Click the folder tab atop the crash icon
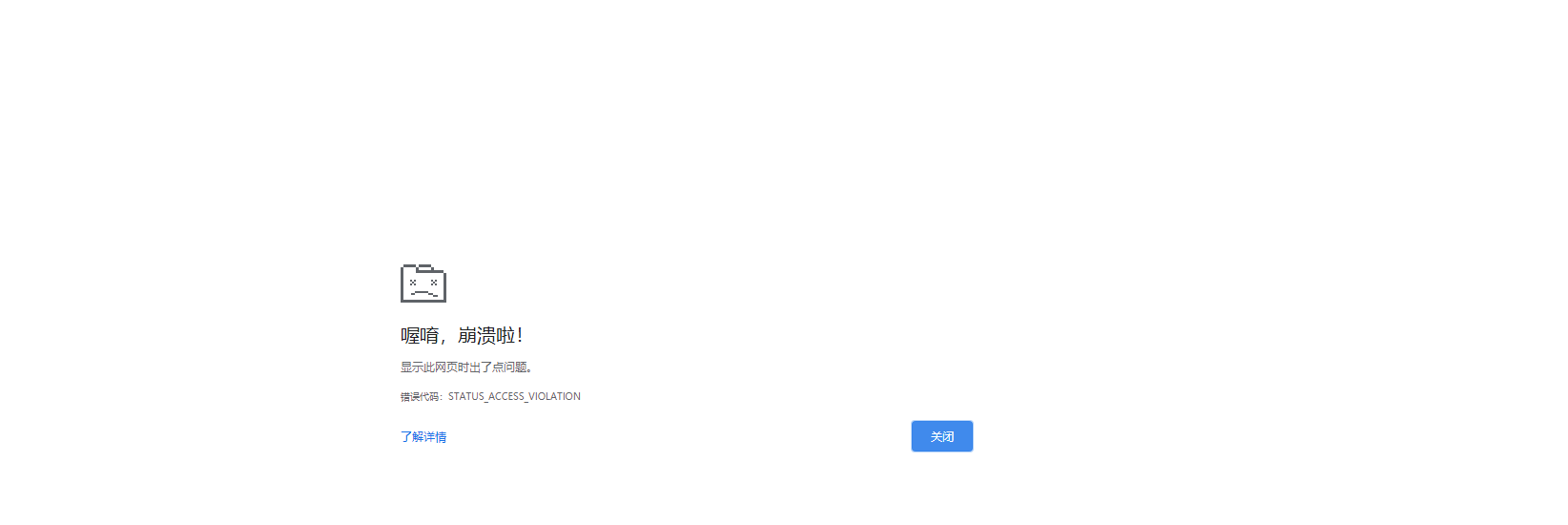 (425, 268)
